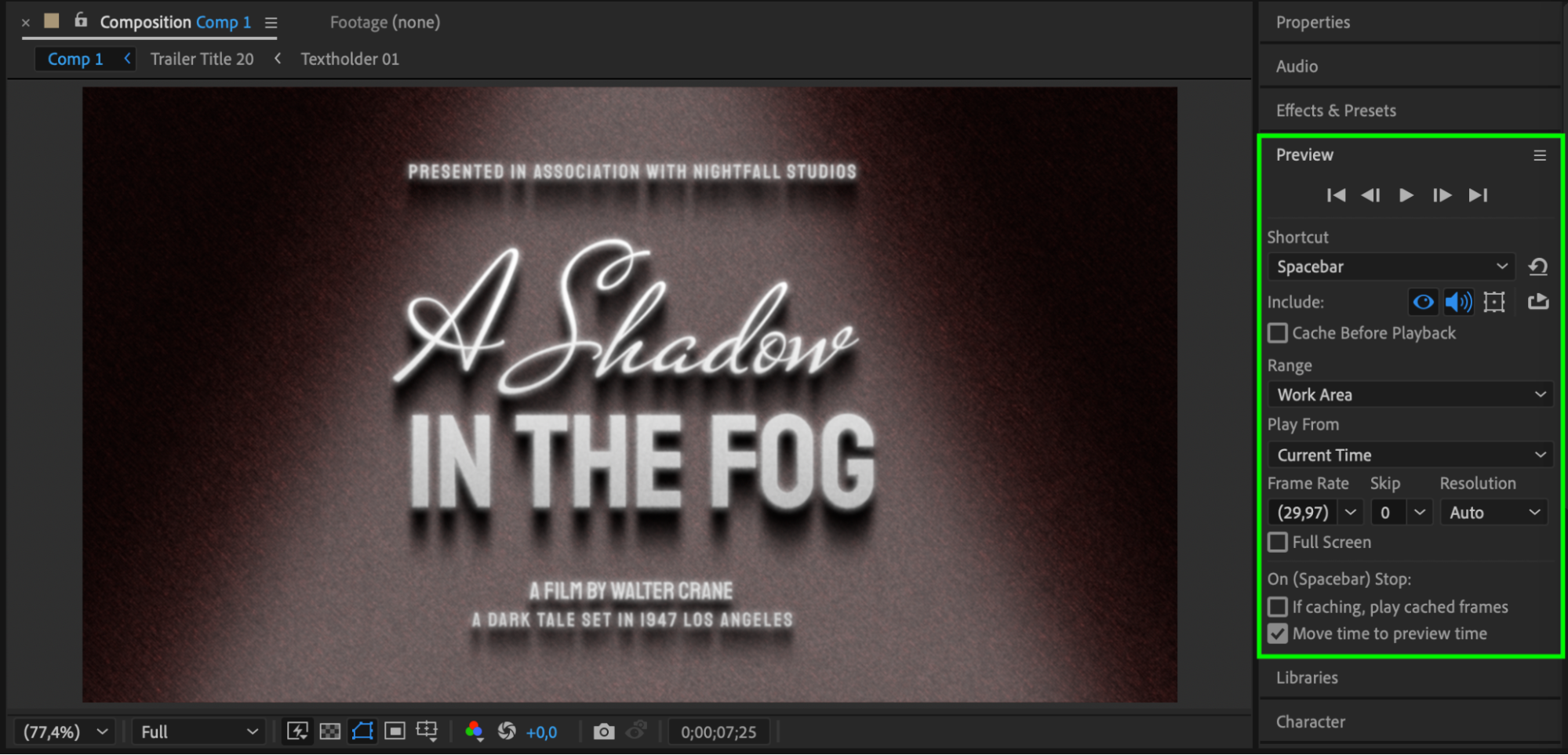Open the Effects & Presets panel

1335,111
